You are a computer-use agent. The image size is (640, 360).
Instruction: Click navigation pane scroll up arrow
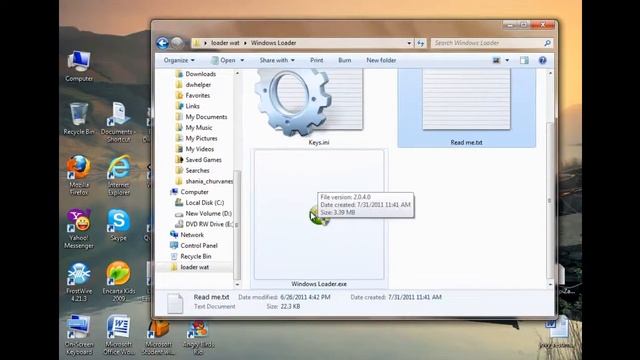click(x=237, y=73)
